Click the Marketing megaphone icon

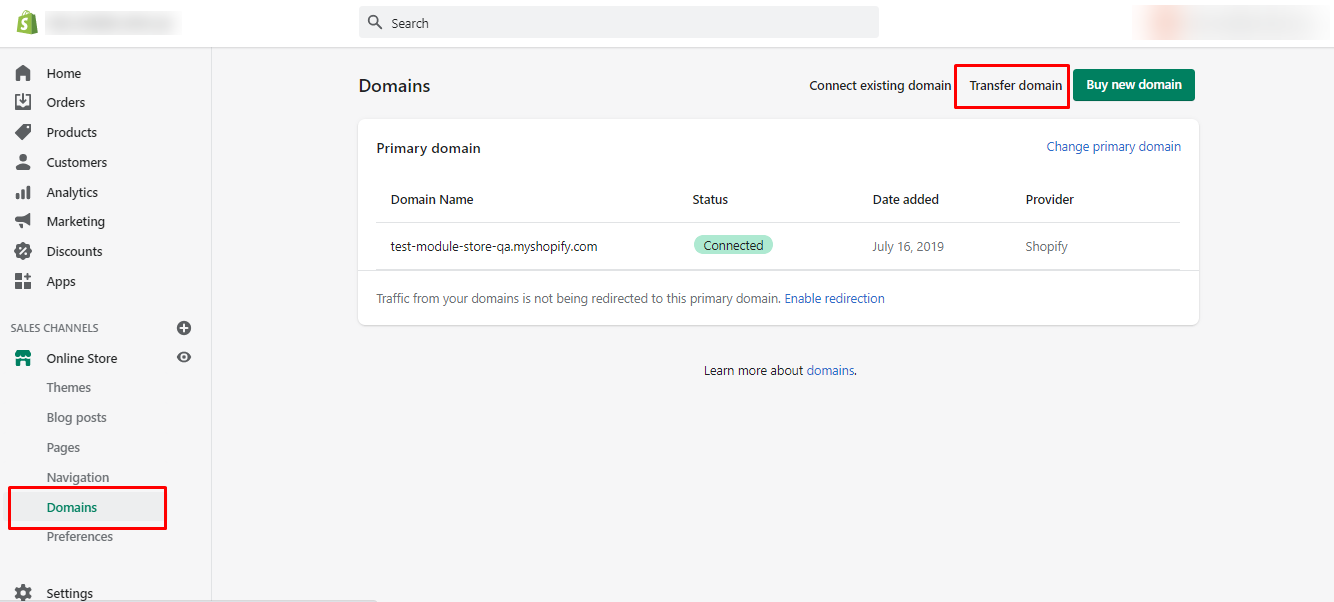[x=23, y=221]
